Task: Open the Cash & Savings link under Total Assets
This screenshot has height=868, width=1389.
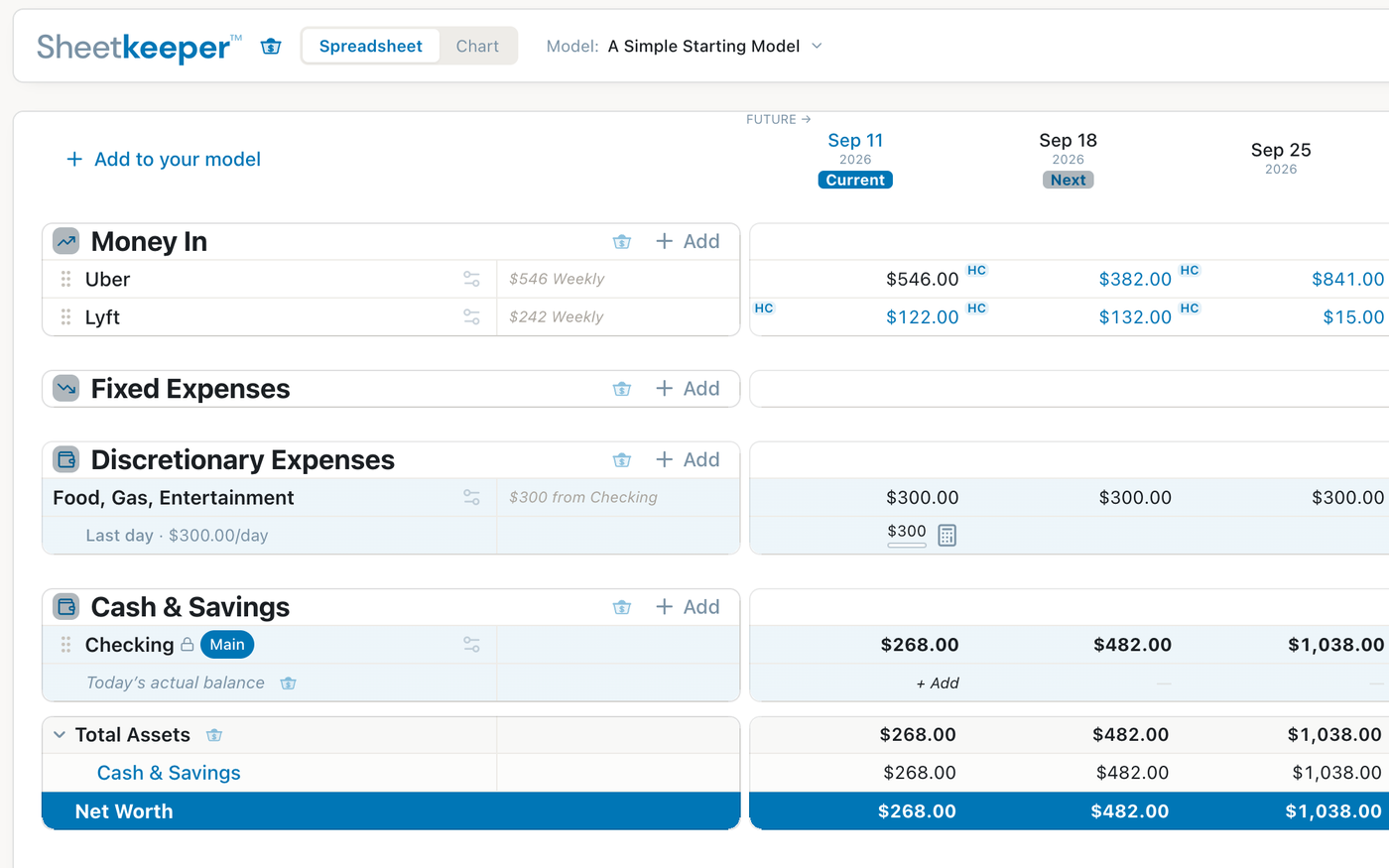Action: [x=169, y=773]
